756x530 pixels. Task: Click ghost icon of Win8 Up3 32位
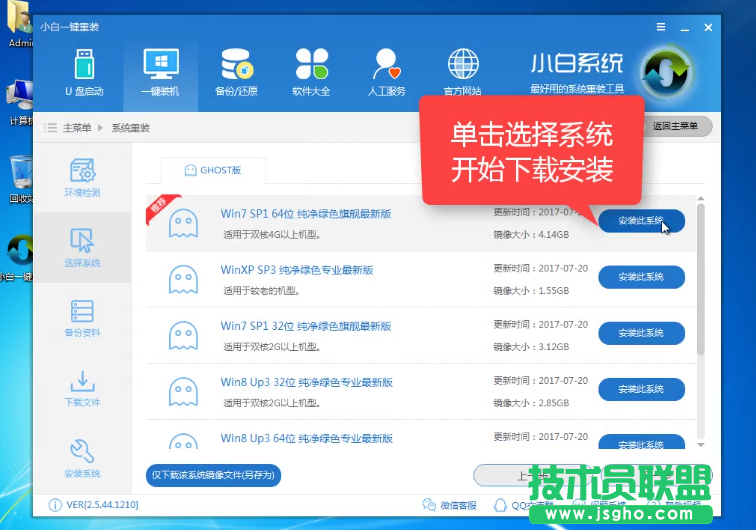183,391
